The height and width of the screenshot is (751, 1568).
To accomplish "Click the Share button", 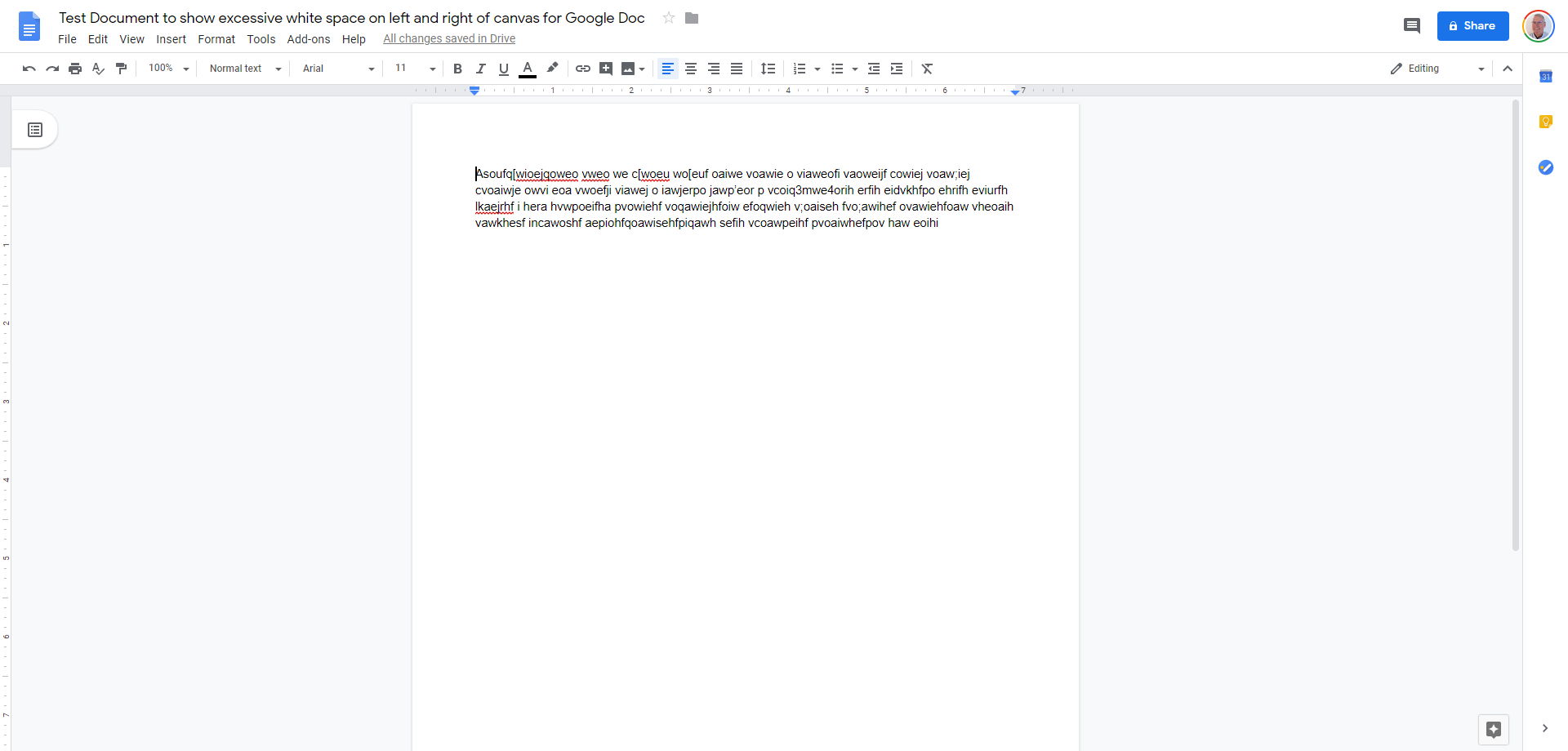I will 1472,25.
